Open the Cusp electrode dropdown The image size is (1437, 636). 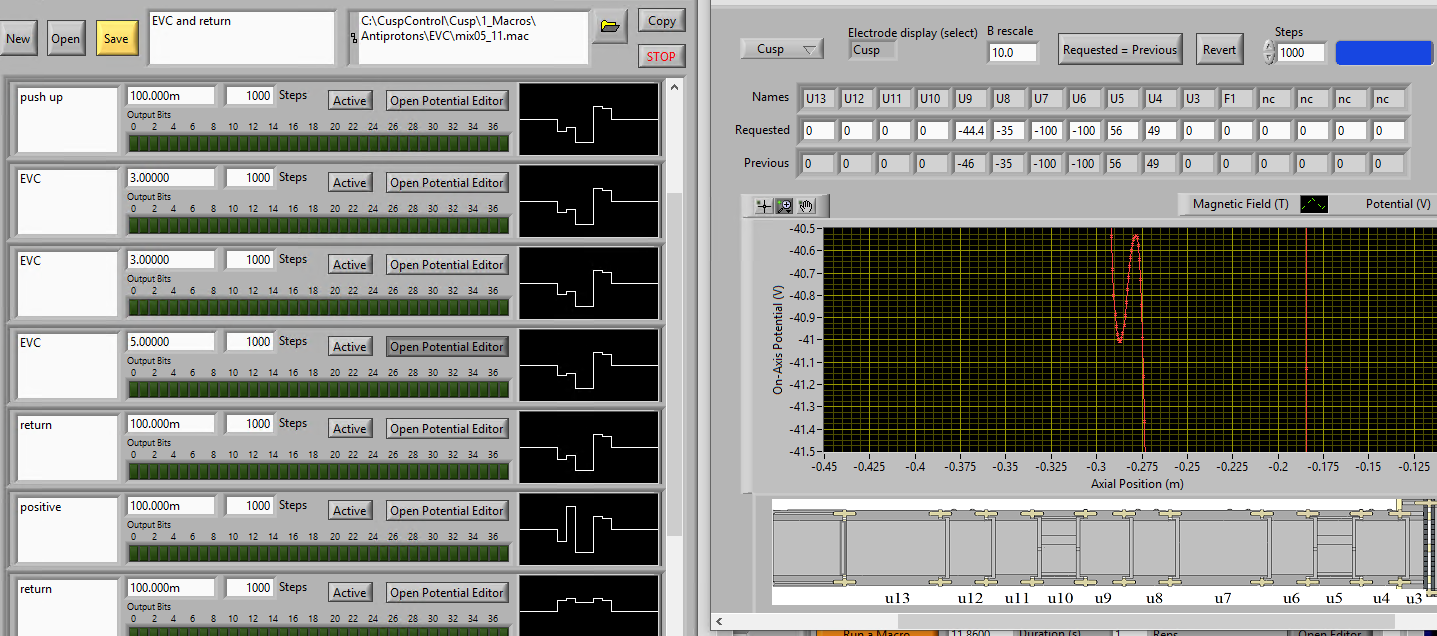click(x=781, y=49)
